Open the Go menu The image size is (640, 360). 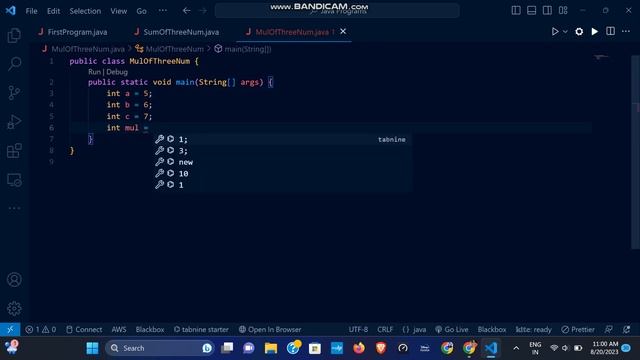click(x=142, y=11)
